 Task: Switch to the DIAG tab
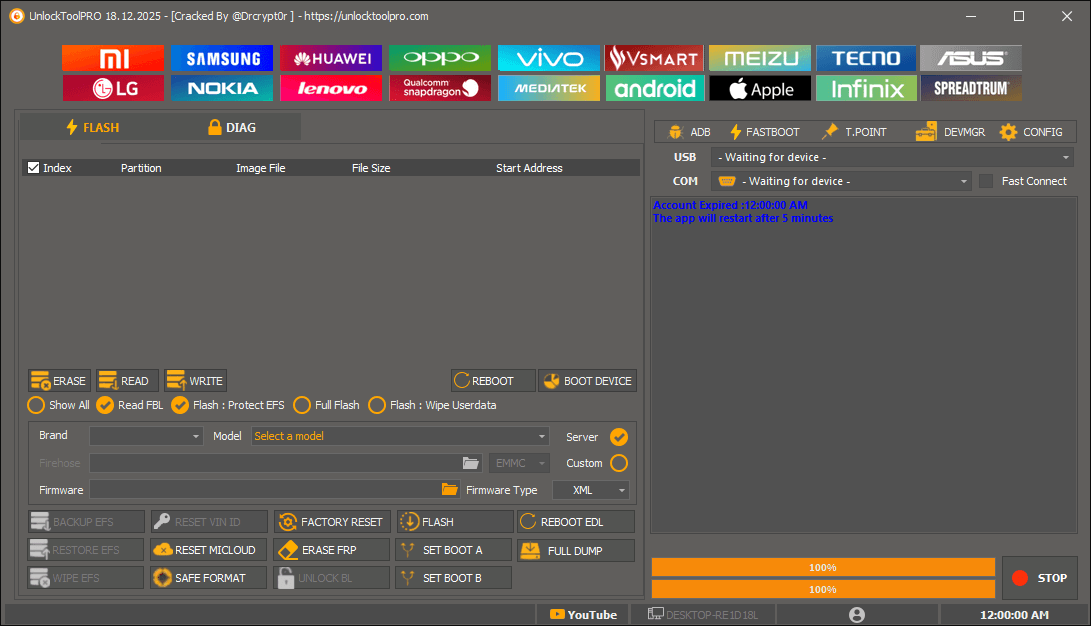232,127
